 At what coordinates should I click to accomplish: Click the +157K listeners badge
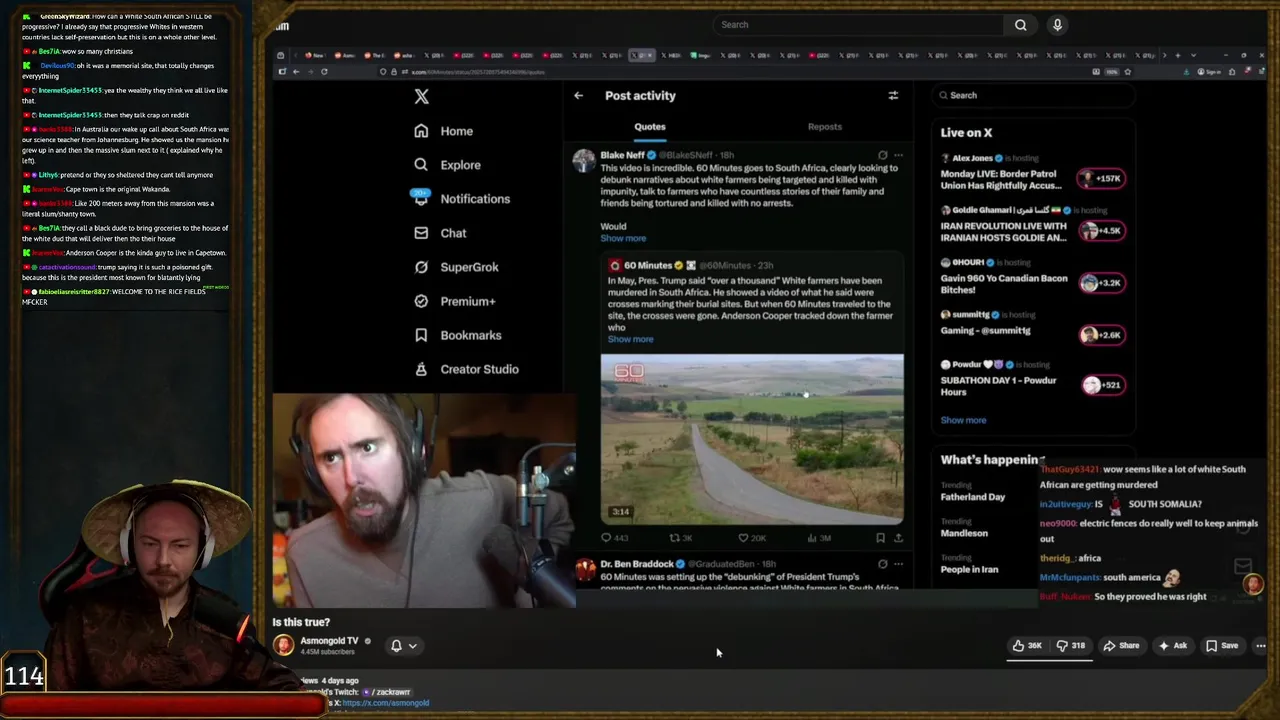1101,178
